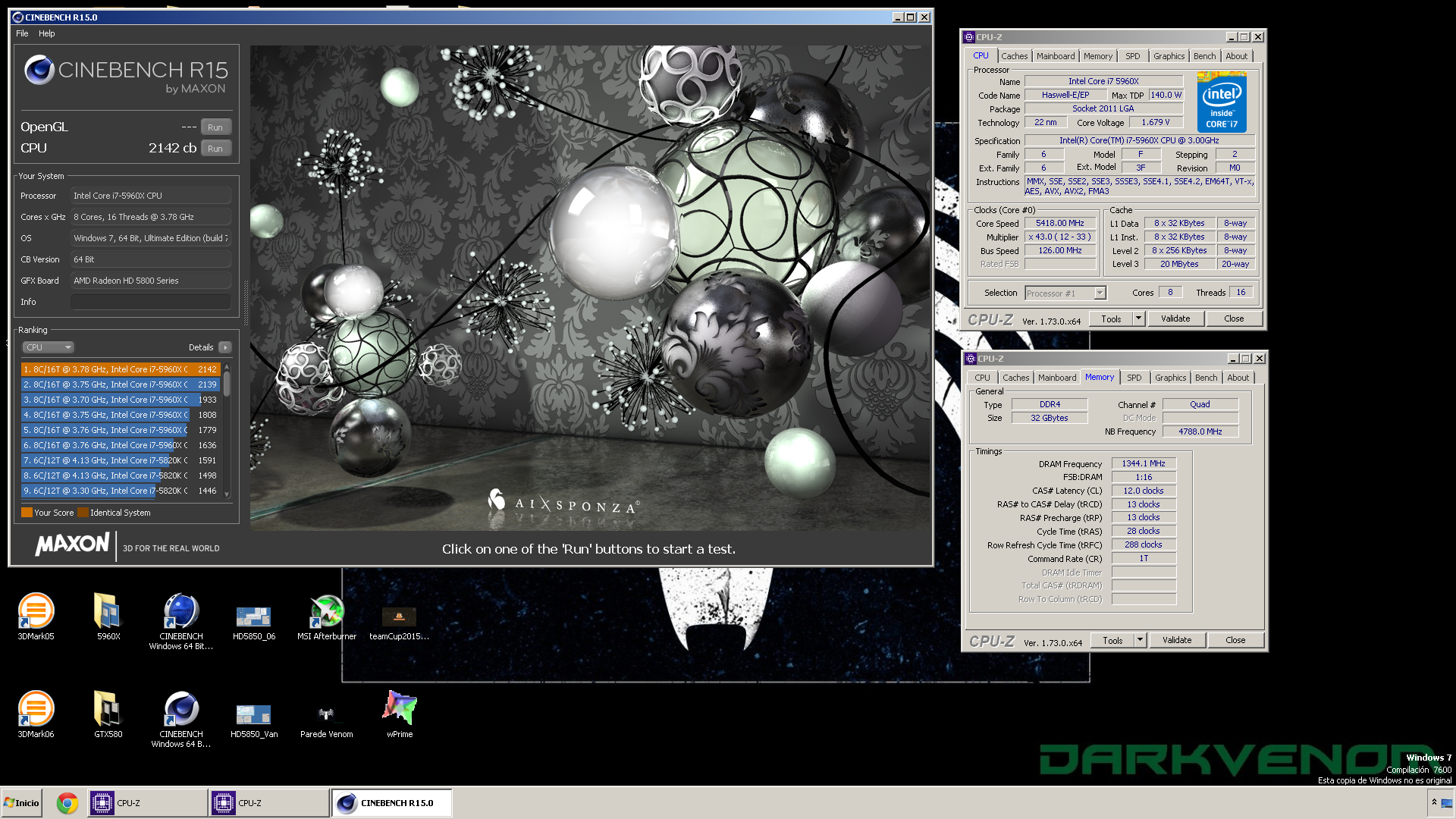Click Tools button in bottom CPU-Z window
1456x819 pixels.
point(1112,641)
